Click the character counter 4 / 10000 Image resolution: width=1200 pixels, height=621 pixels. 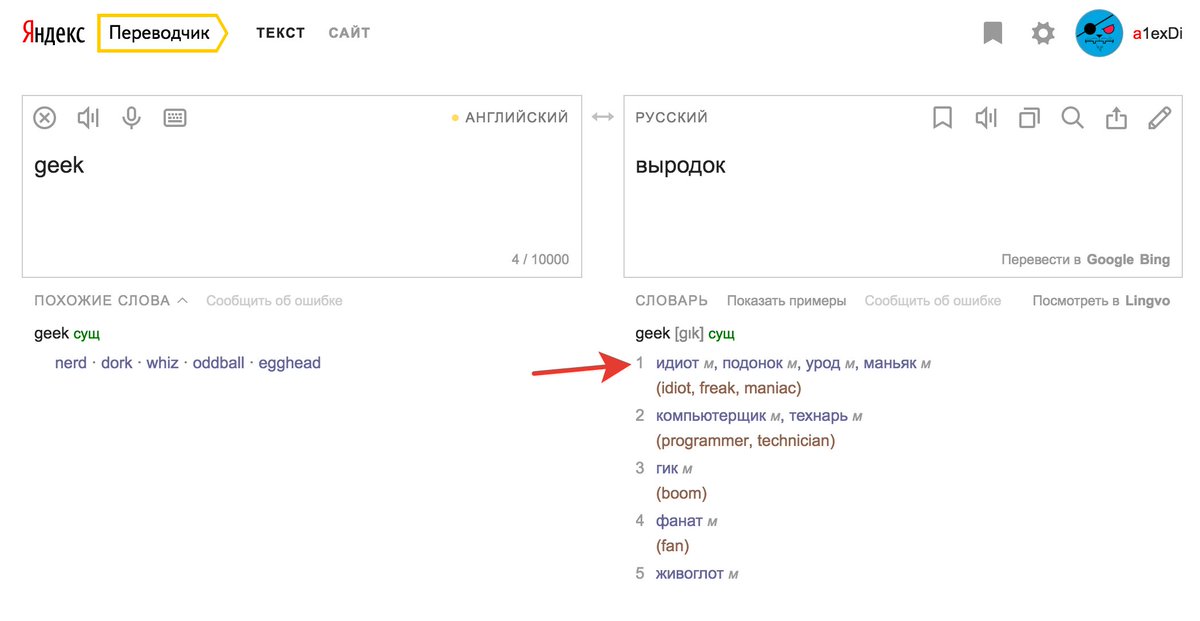coord(540,259)
